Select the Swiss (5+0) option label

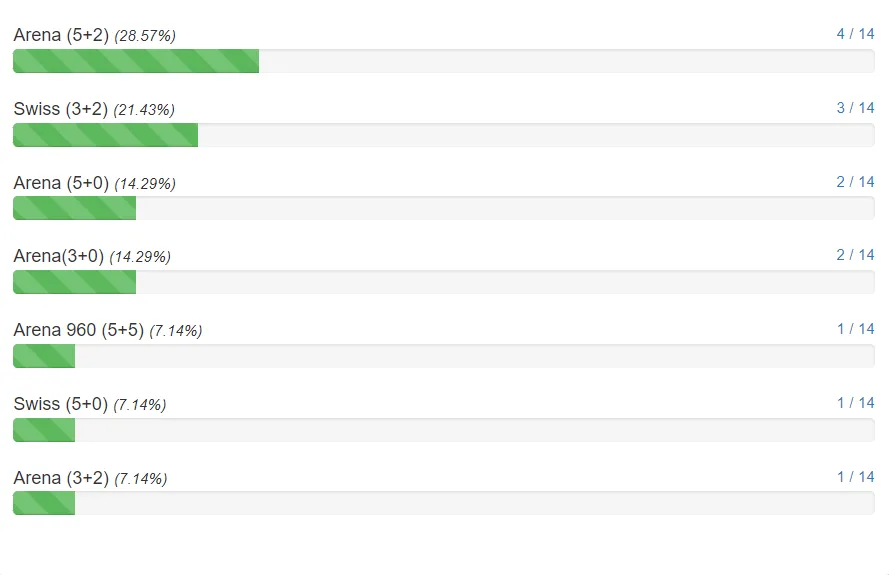tap(61, 404)
